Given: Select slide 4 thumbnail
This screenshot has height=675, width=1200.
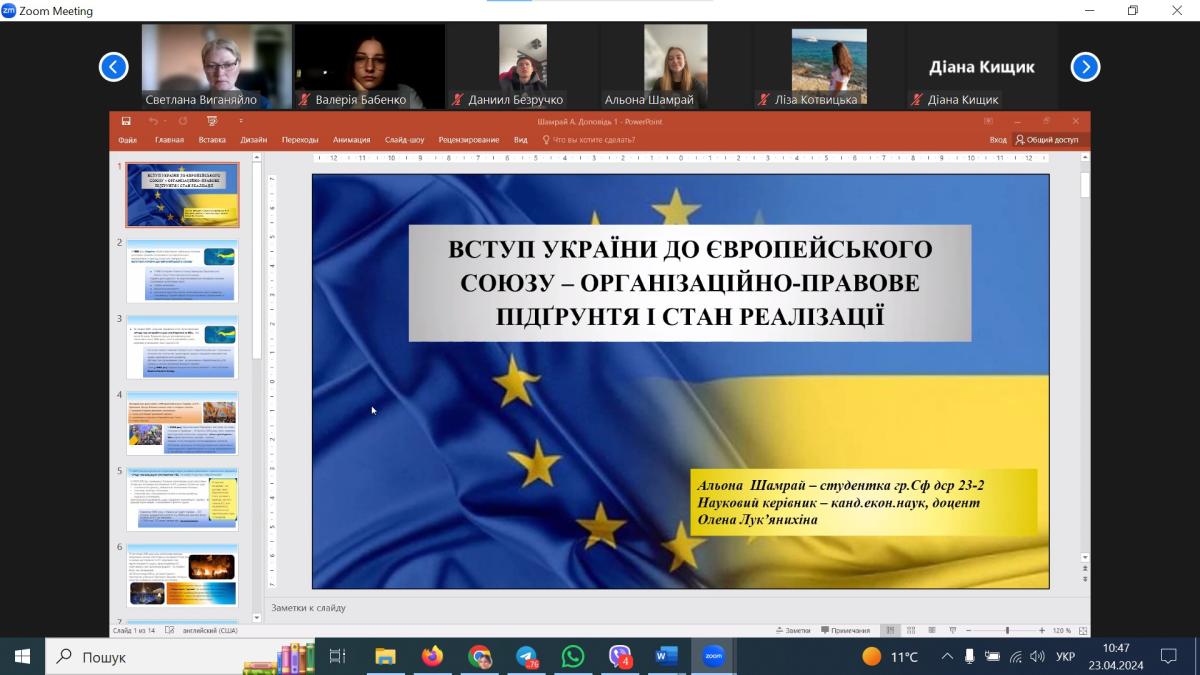Looking at the screenshot, I should [x=182, y=423].
